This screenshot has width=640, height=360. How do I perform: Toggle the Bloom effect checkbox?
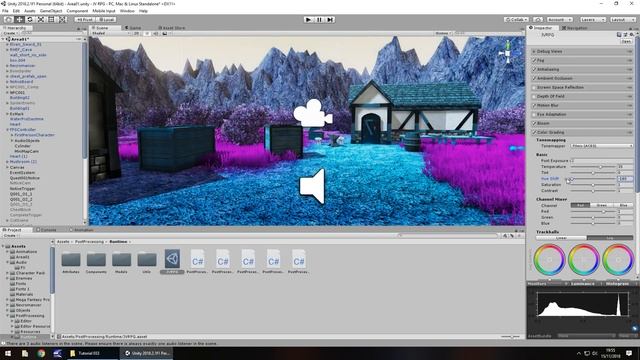pos(534,123)
